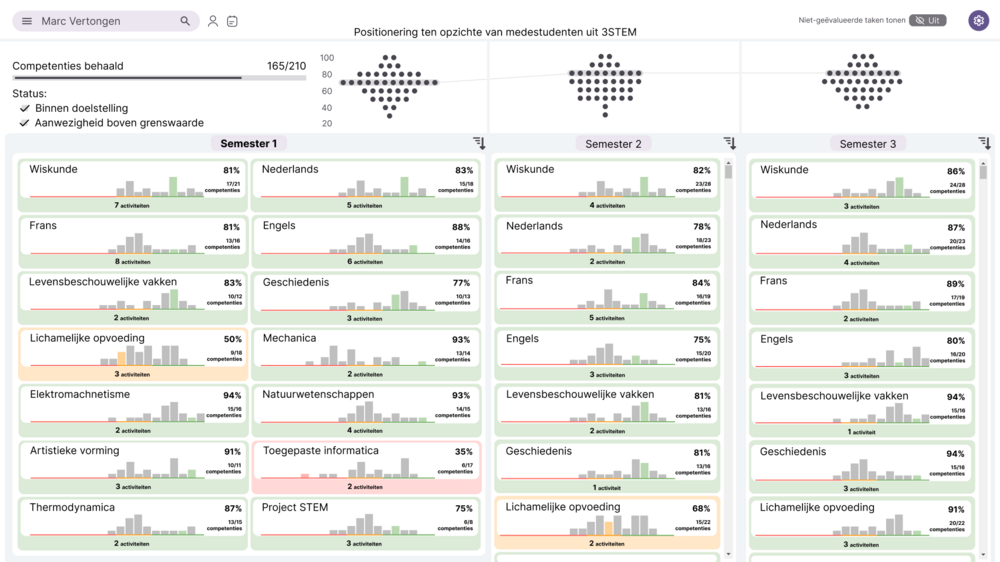Viewport: 1000px width, 562px height.
Task: Open the hamburger menu next to Marc Vertongen
Action: click(27, 21)
